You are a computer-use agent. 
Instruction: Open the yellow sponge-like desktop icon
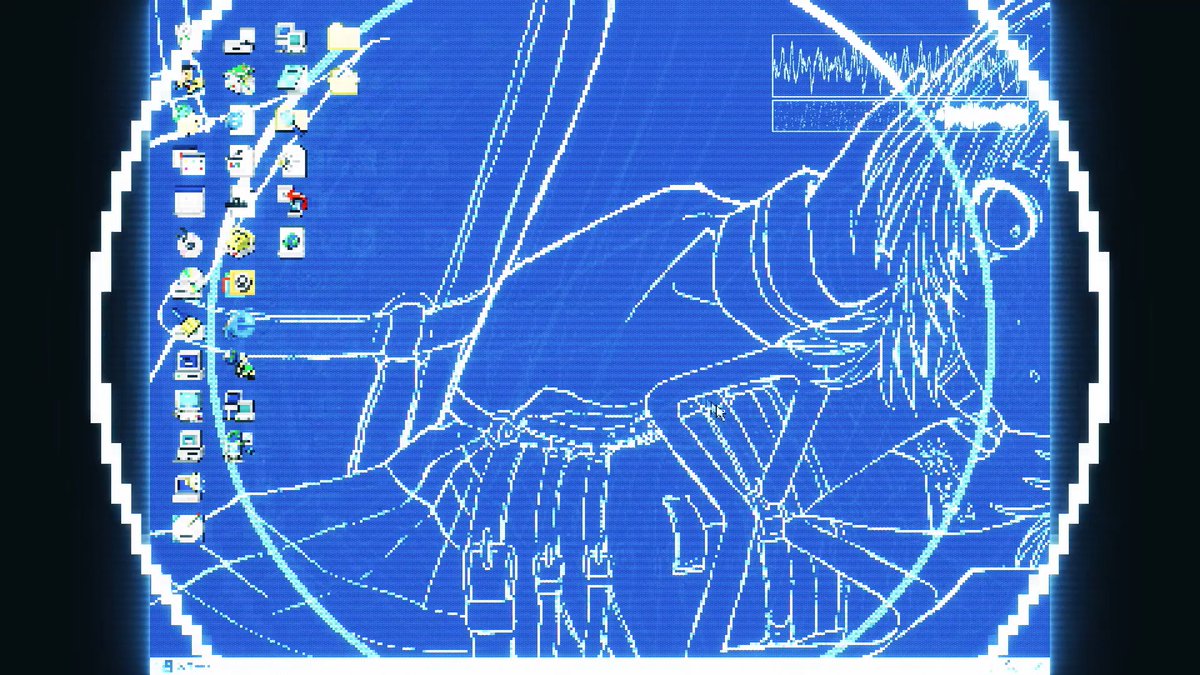239,242
